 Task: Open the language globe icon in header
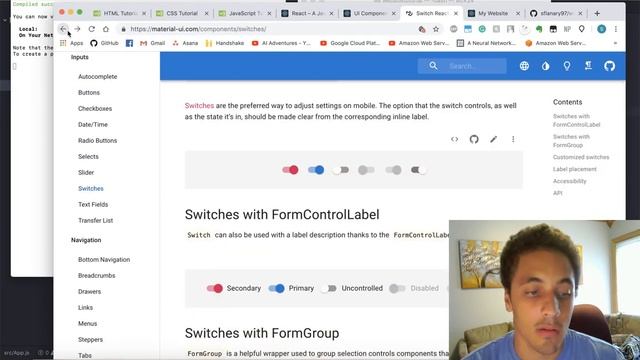click(524, 66)
